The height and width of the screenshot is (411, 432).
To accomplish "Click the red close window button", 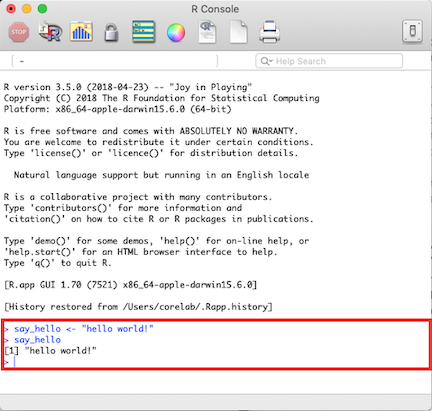I will point(11,9).
